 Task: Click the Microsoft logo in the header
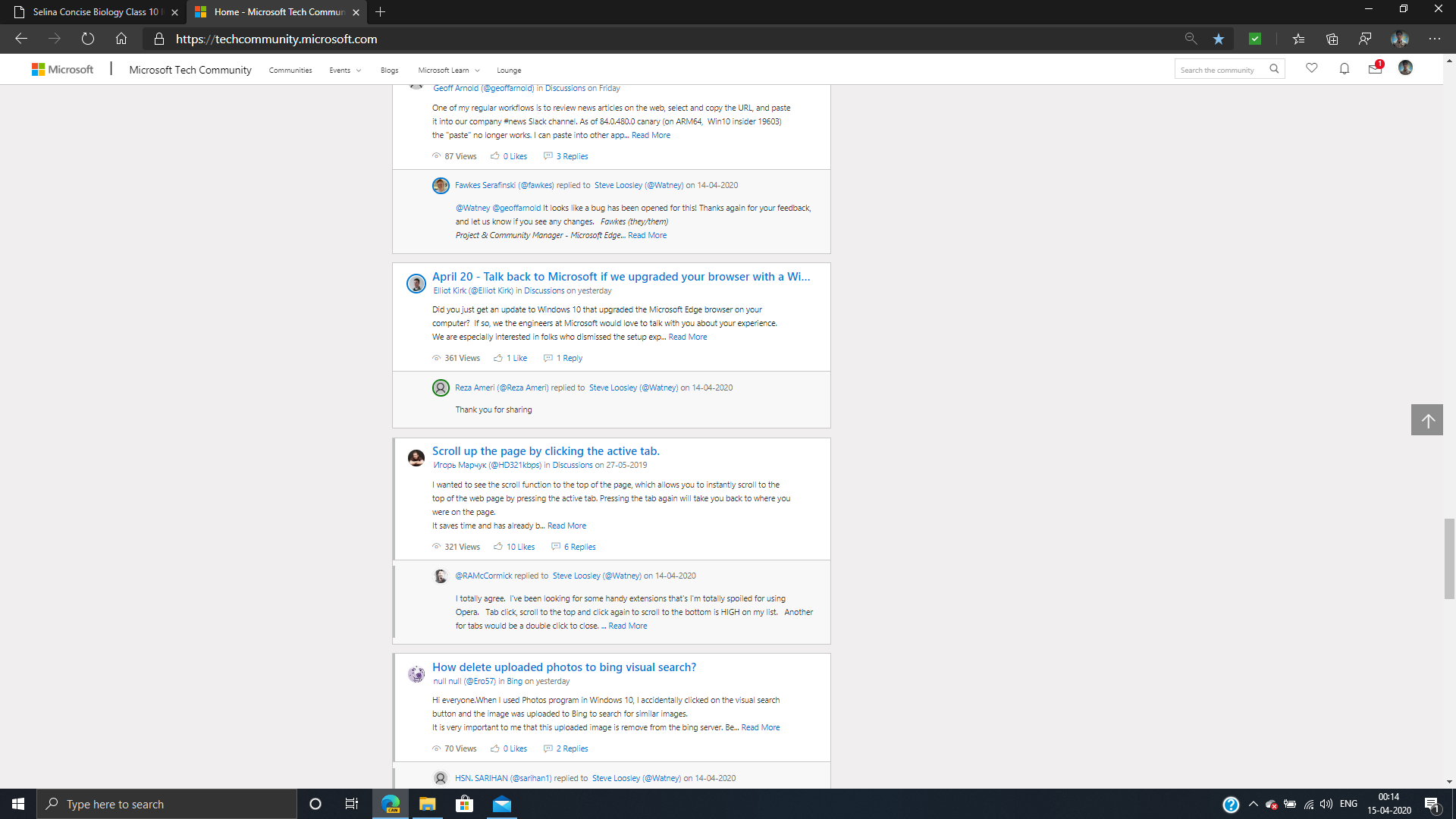coord(64,69)
